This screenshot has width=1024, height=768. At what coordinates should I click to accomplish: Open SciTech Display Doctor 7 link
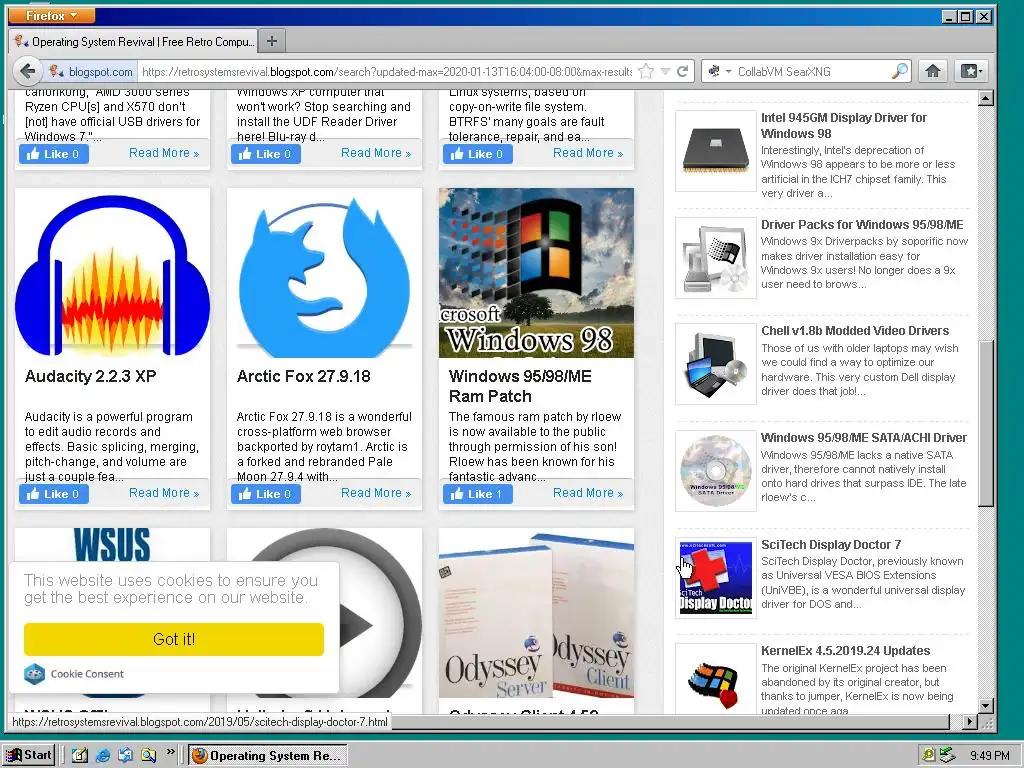pyautogui.click(x=831, y=545)
